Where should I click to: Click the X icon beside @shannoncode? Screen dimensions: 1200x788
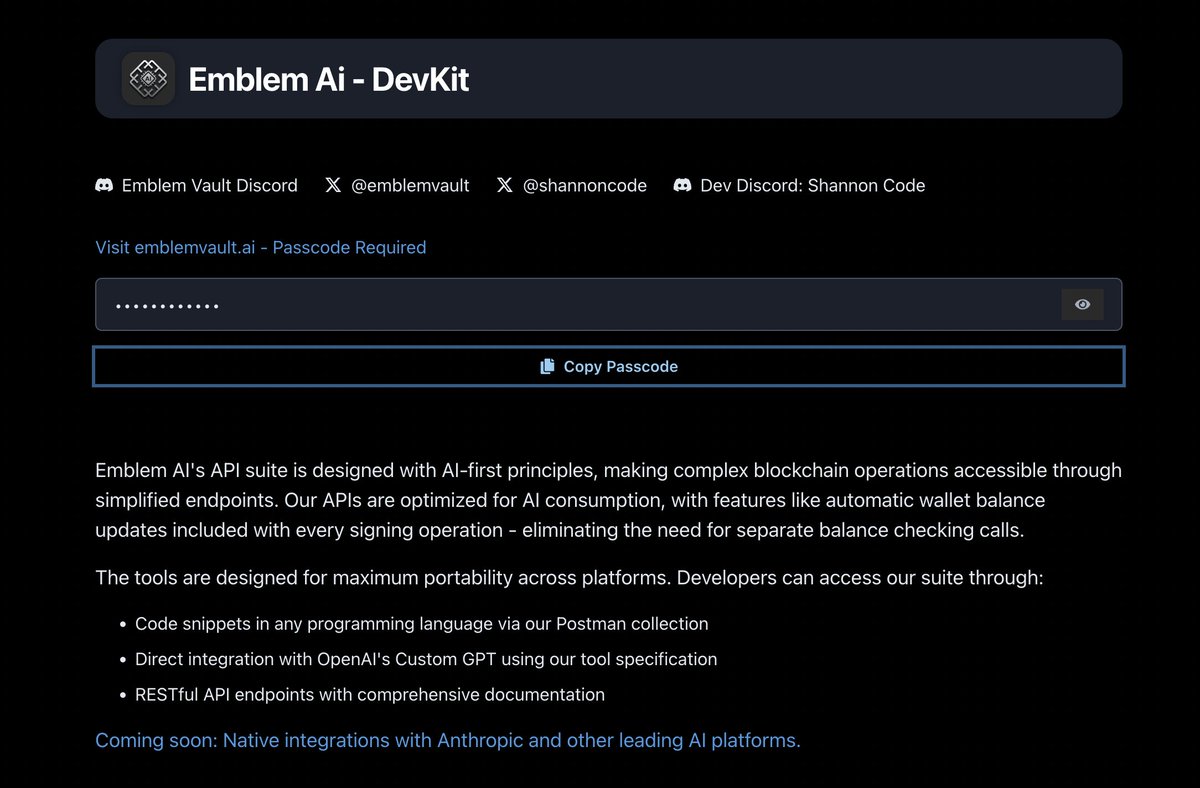[x=505, y=185]
